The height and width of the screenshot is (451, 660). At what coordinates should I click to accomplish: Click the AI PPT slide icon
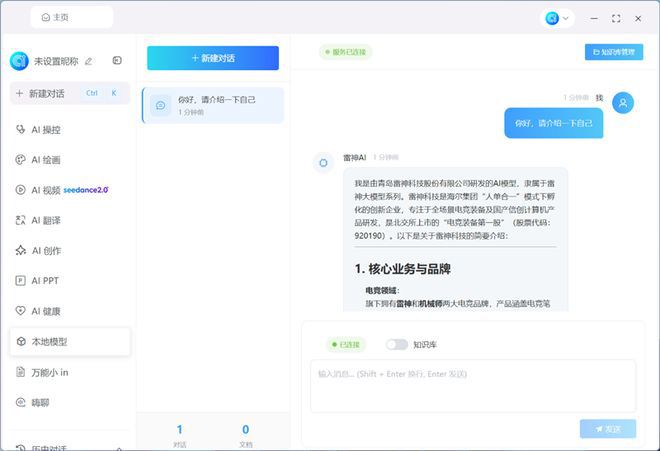tap(20, 280)
